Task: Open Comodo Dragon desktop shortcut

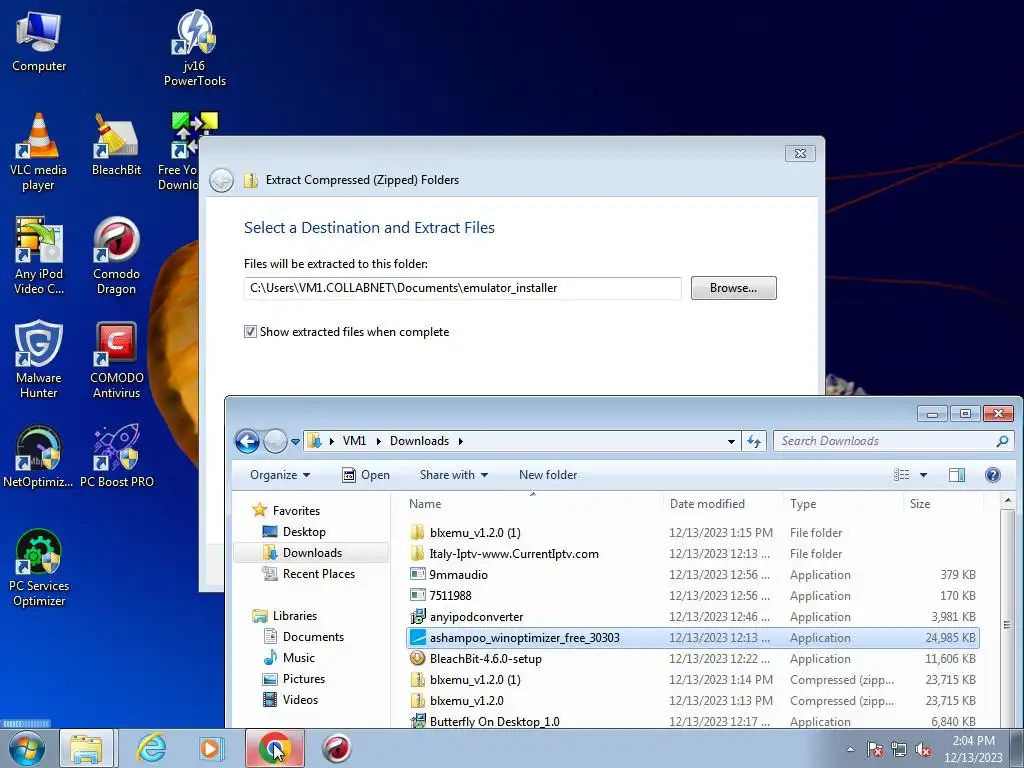Action: (x=116, y=256)
